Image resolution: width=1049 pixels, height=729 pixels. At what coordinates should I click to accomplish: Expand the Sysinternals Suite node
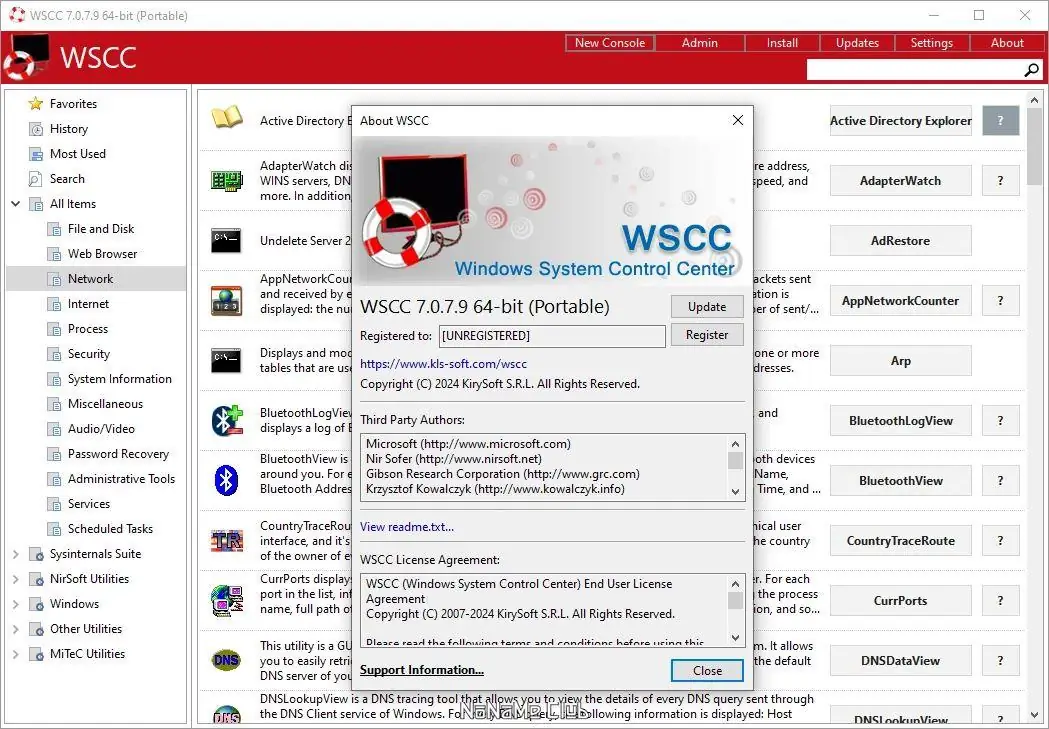click(x=16, y=554)
